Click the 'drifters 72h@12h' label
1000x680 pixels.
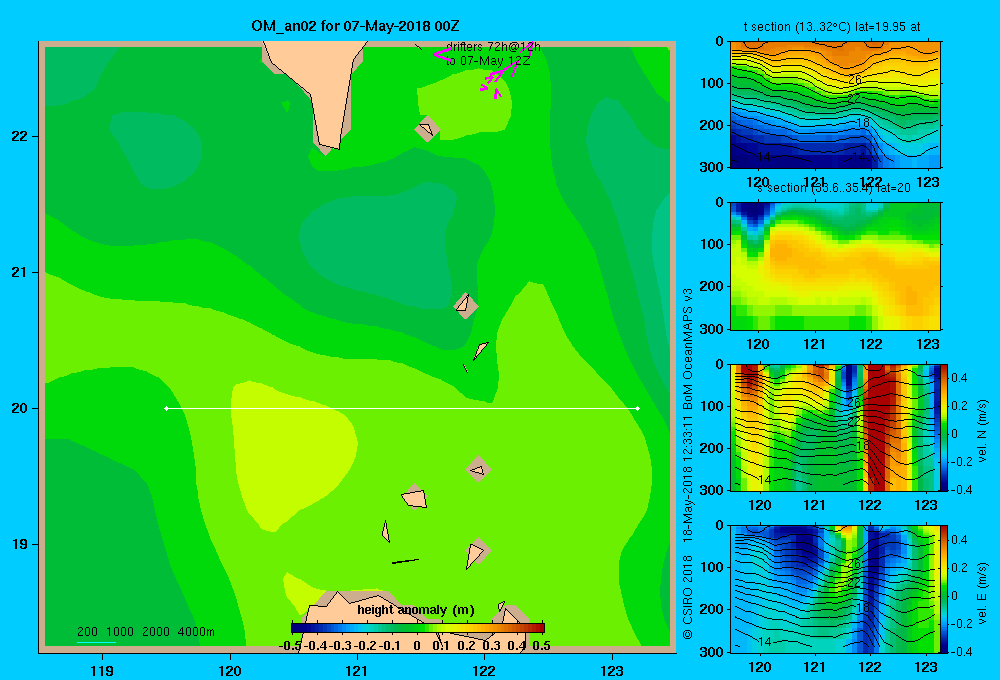493,47
